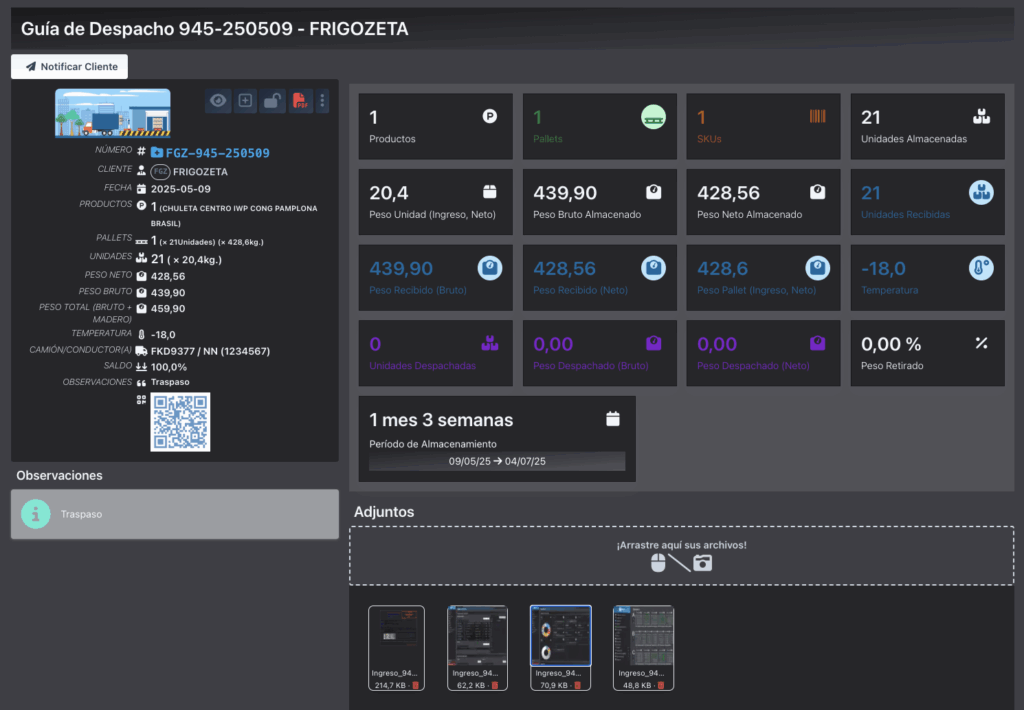The width and height of the screenshot is (1024, 710).
Task: Click the Peso Unidad value 20,4
Action: click(389, 193)
